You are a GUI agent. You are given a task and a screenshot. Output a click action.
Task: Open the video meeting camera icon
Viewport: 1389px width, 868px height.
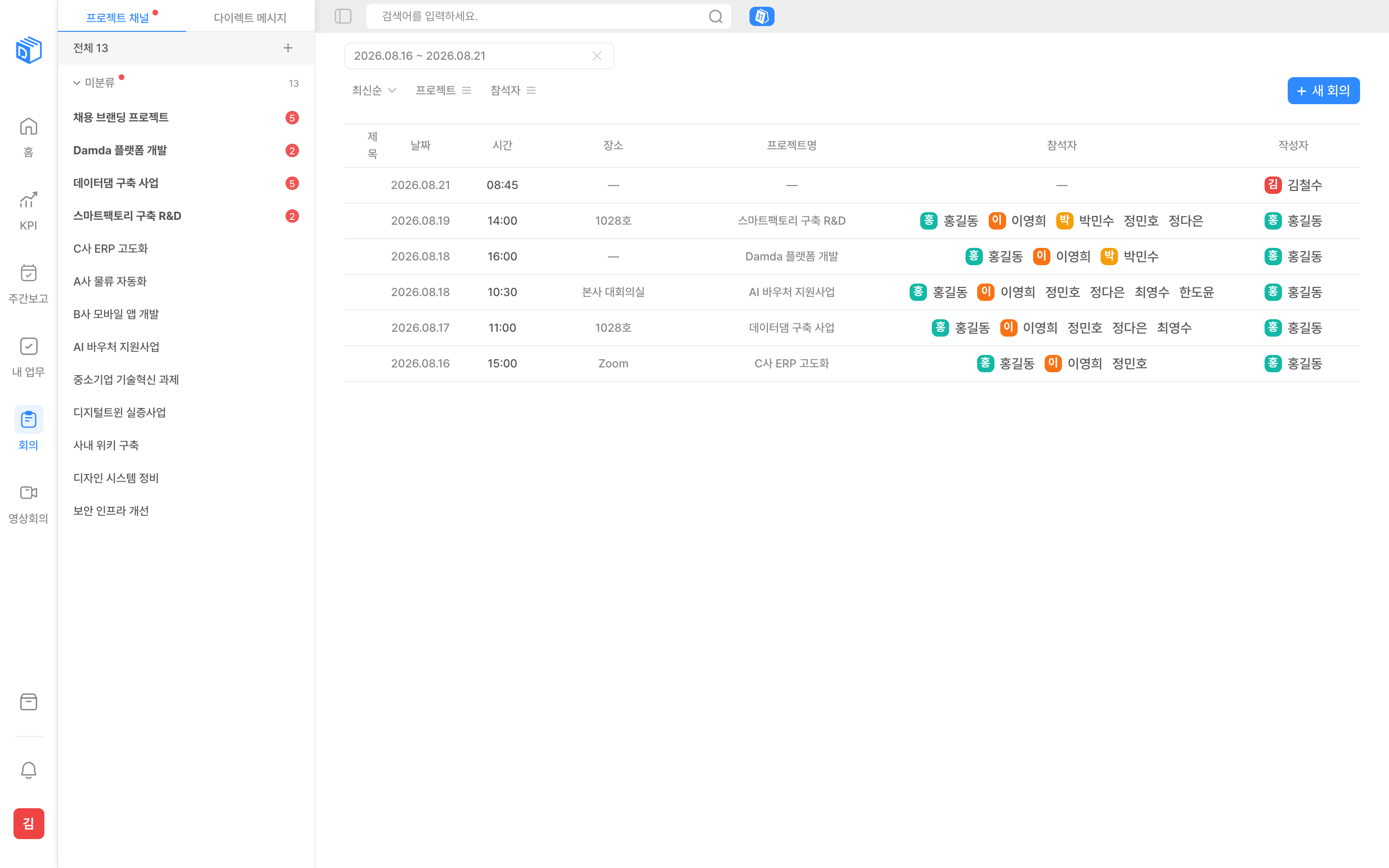(x=28, y=492)
